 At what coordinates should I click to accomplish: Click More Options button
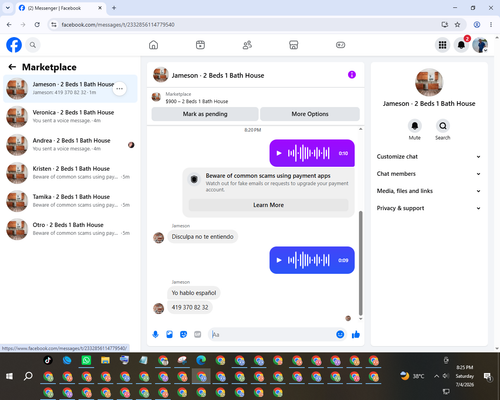310,114
